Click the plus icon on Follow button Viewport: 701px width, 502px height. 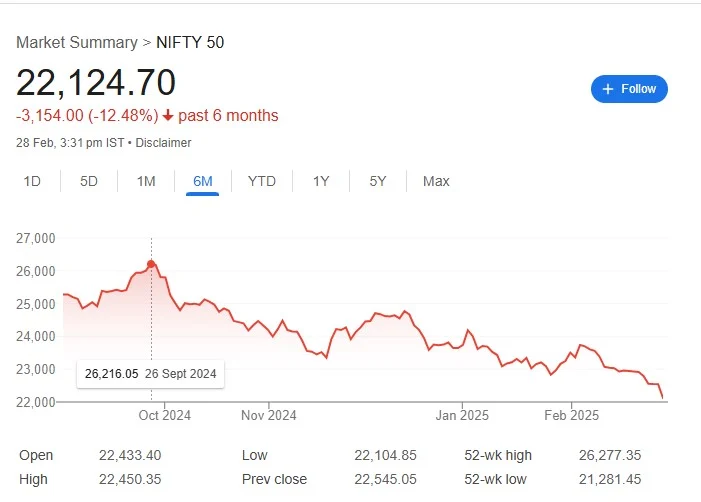coord(608,89)
